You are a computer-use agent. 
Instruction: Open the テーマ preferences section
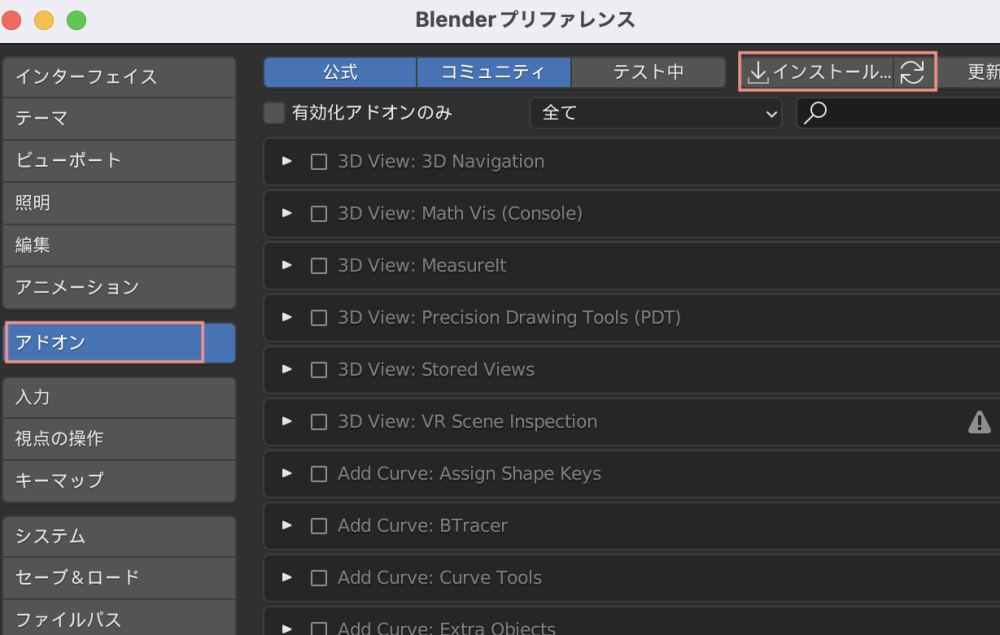coord(118,119)
